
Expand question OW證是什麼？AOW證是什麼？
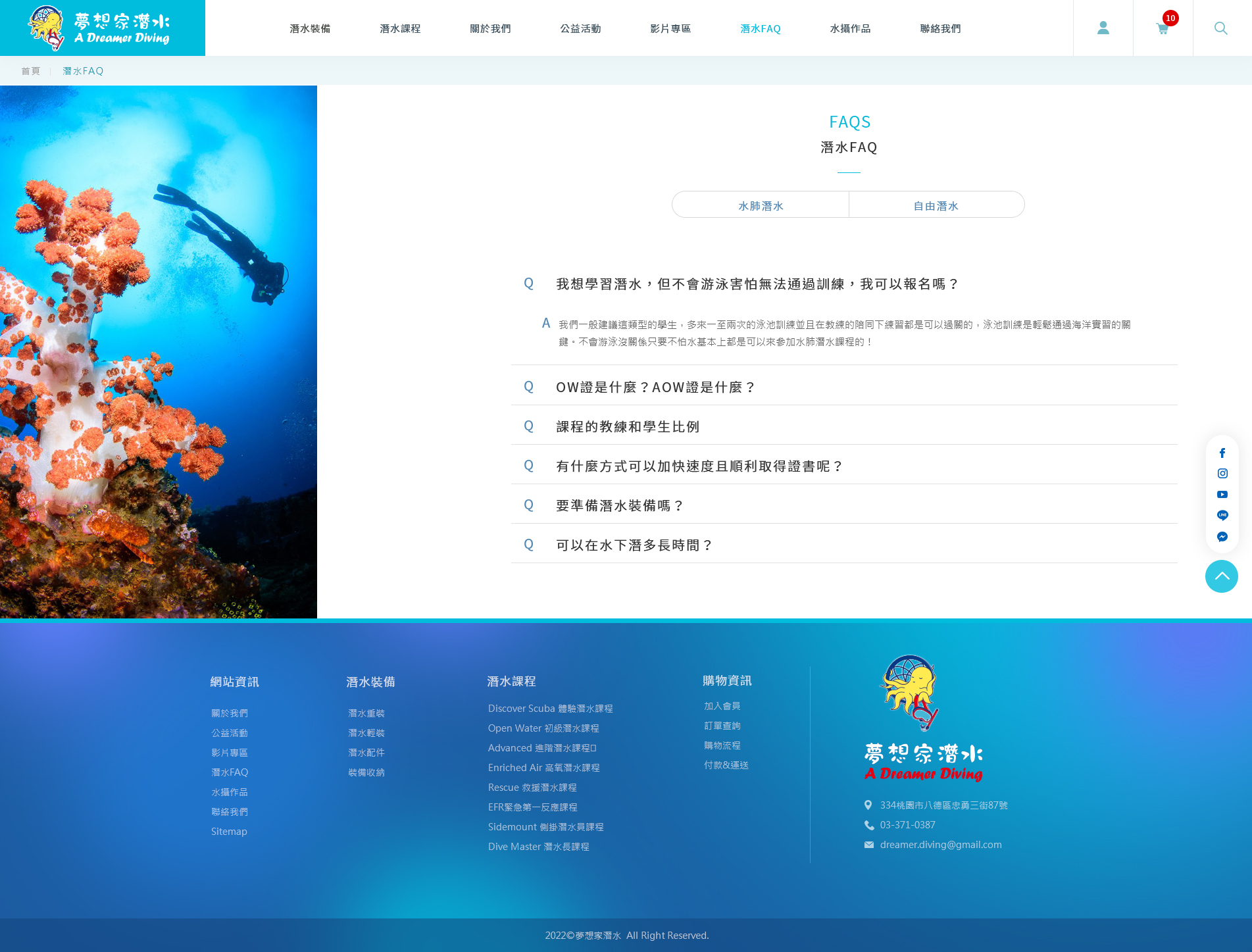click(x=844, y=387)
